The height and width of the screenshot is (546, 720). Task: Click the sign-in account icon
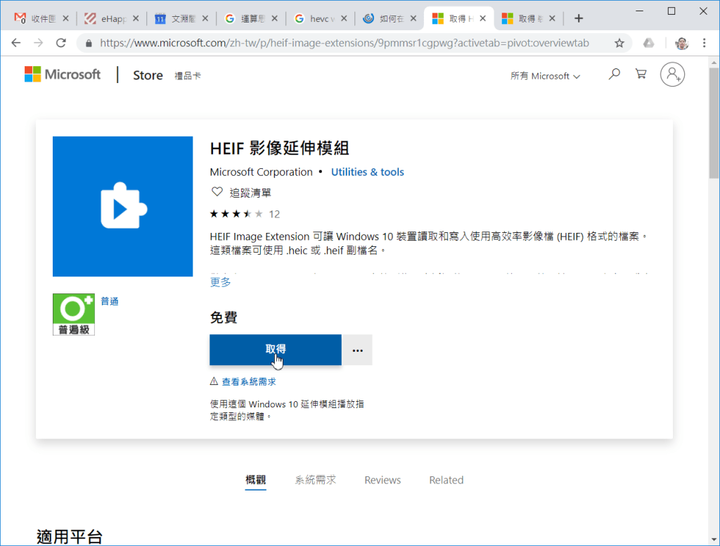pos(672,74)
